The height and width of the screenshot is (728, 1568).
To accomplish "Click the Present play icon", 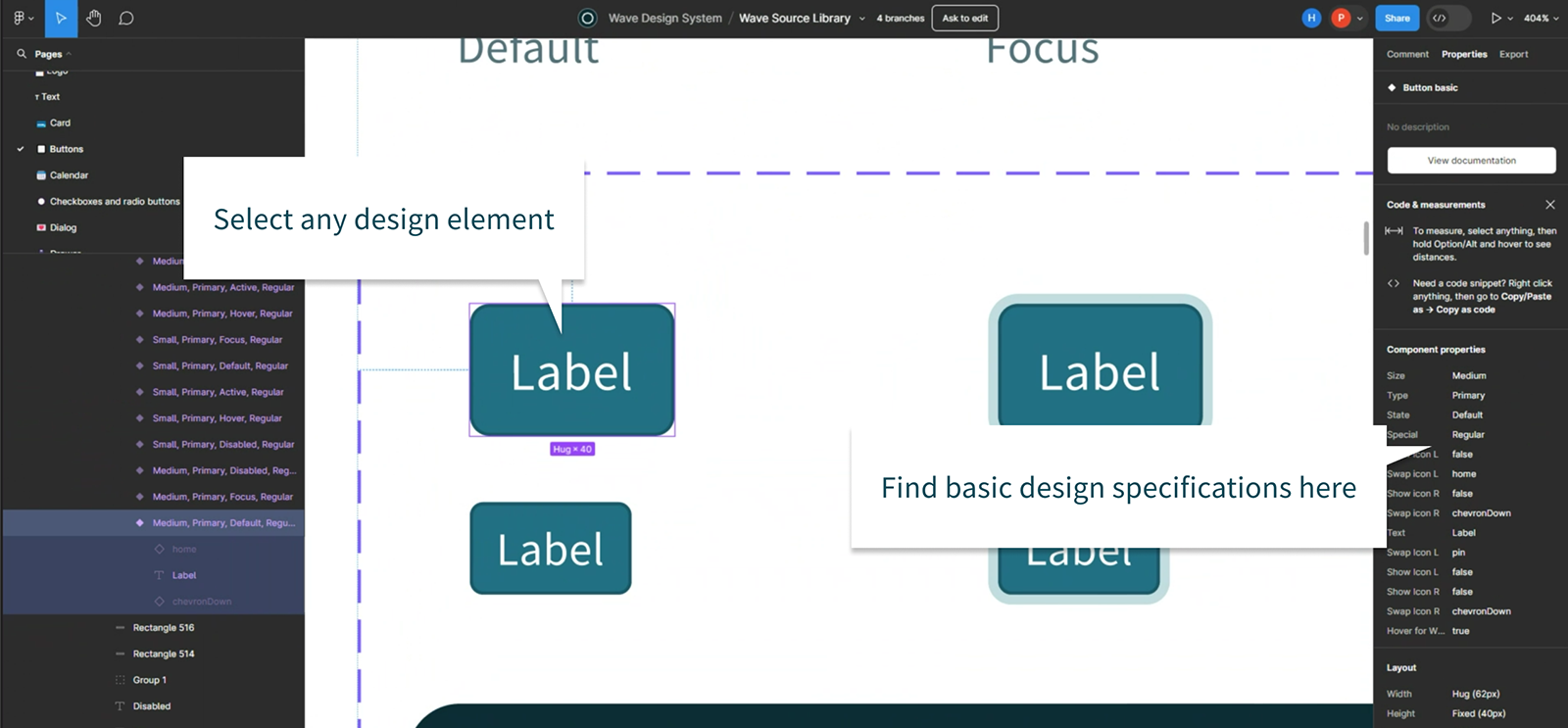I will [x=1495, y=18].
